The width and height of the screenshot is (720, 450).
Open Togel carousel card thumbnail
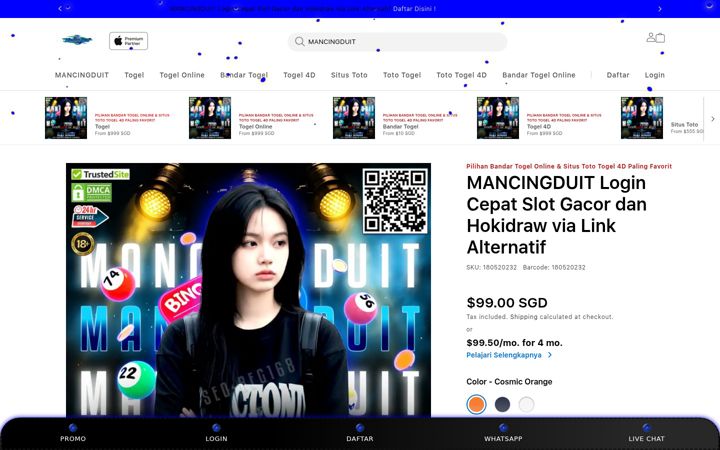(x=66, y=118)
